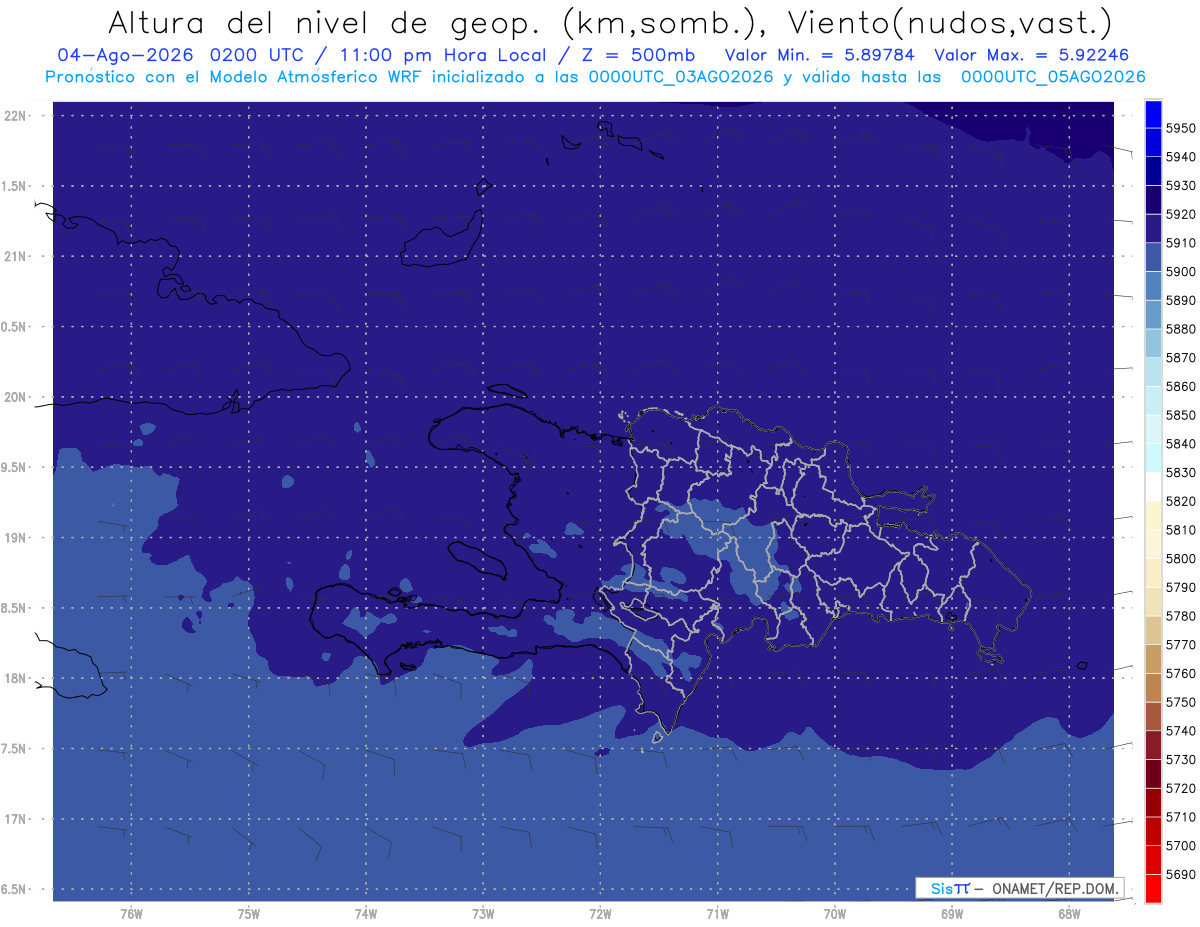Click the 20N latitude label
Screen dimensions: 1200x927
(16, 397)
